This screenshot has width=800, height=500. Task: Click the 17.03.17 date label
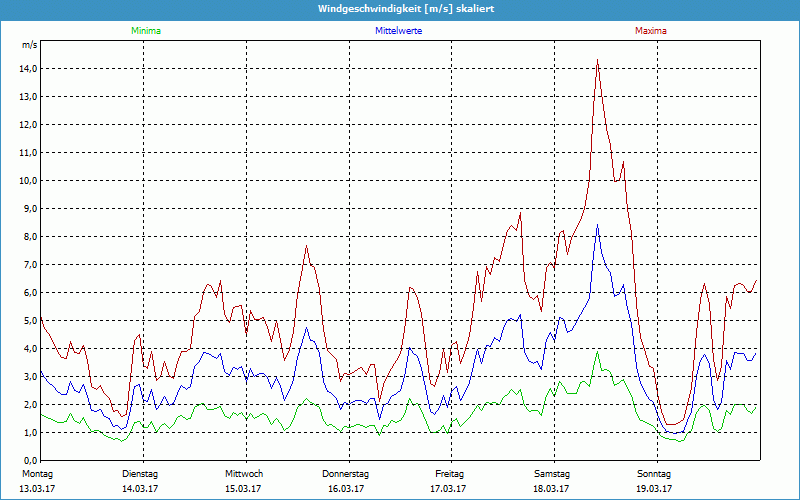coord(448,489)
